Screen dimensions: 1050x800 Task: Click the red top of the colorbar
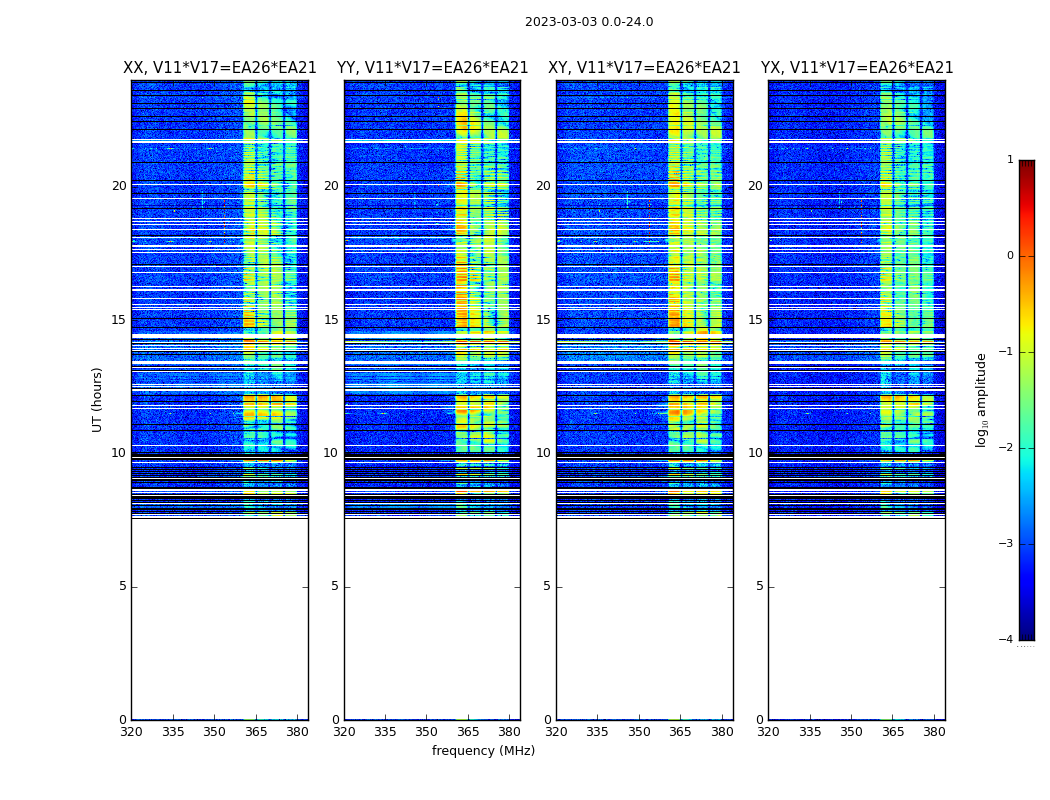point(1026,168)
